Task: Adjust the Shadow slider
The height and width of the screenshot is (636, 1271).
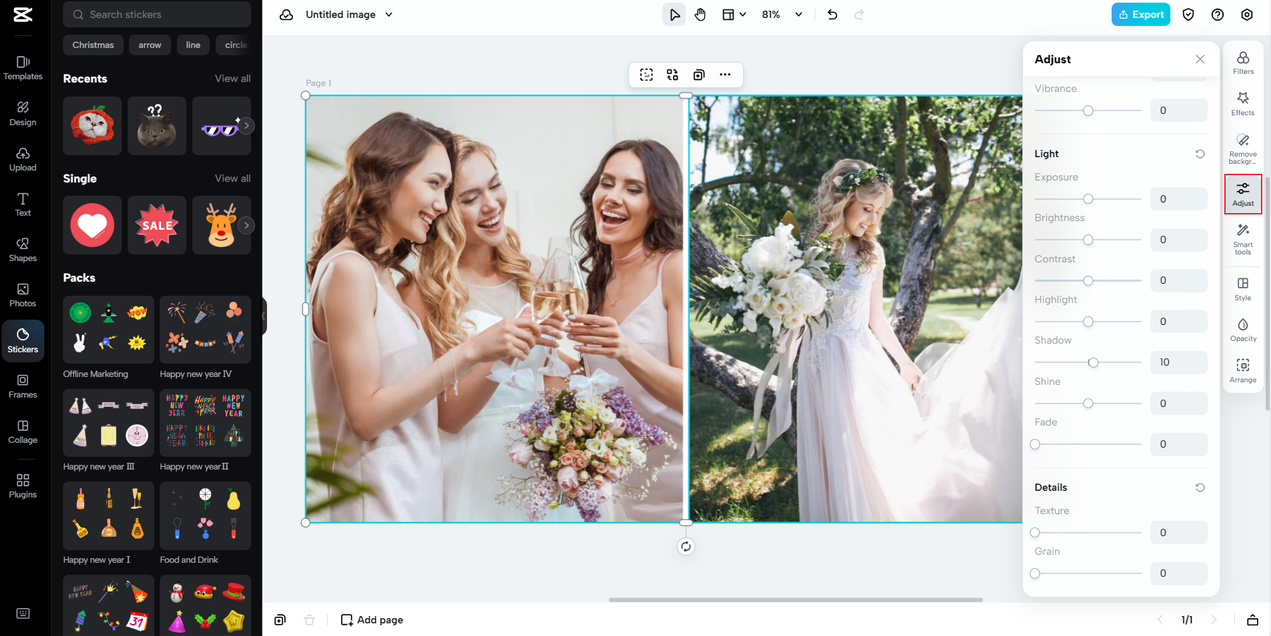Action: [1088, 362]
